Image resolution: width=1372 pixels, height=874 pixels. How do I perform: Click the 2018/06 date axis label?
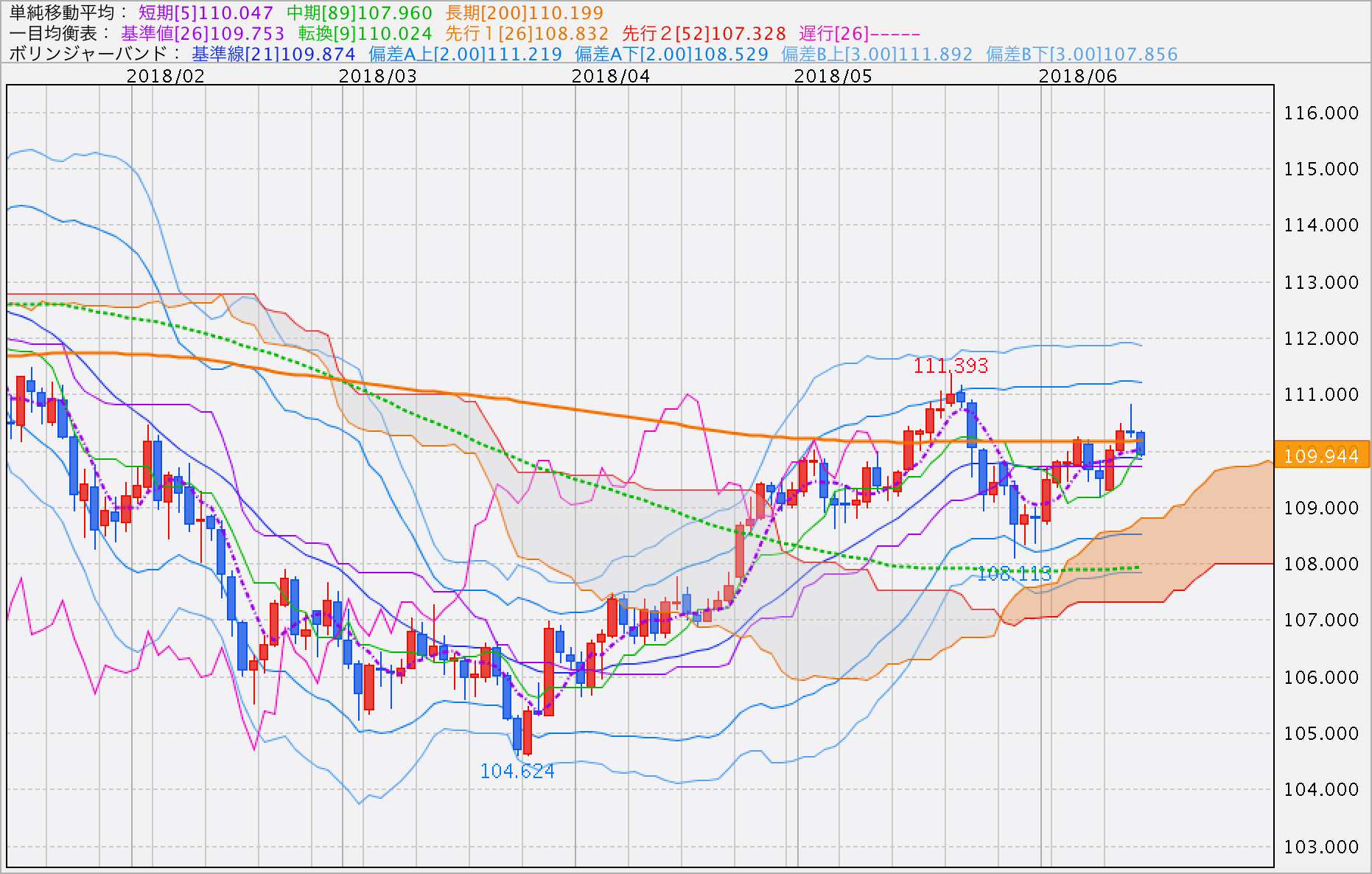pos(1078,76)
